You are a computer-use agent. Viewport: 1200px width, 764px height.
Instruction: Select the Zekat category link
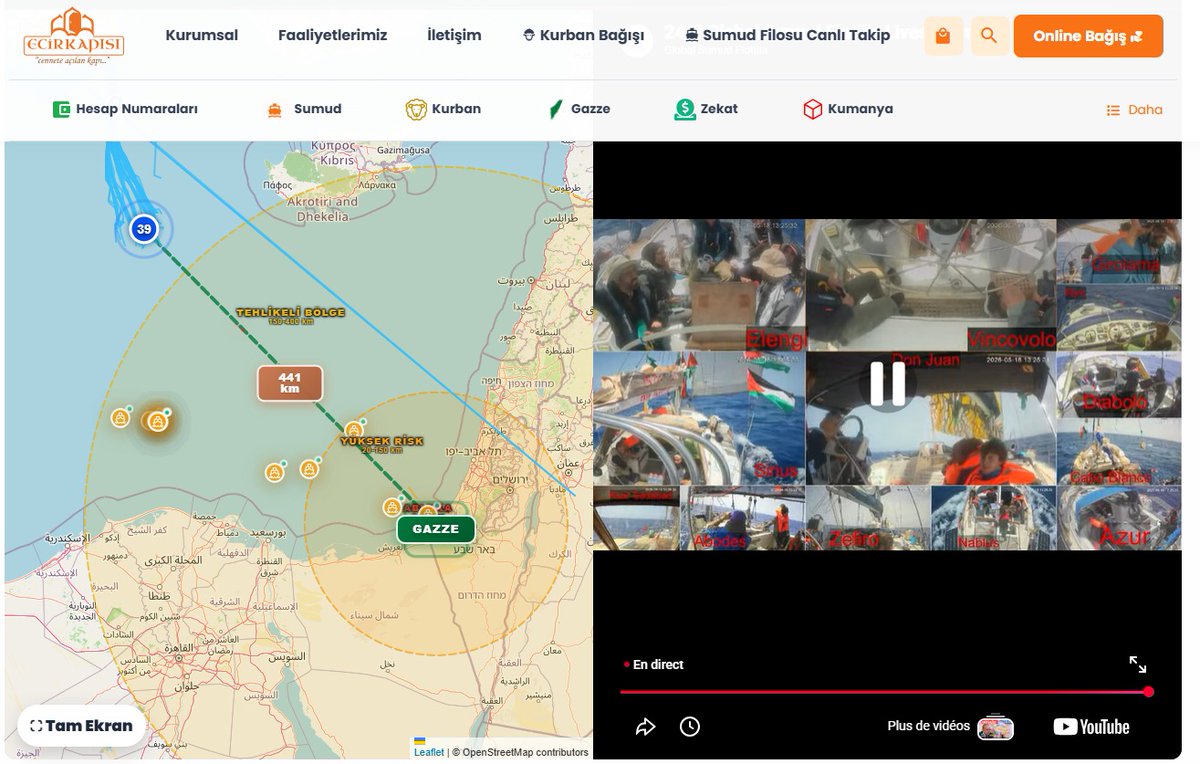click(706, 109)
